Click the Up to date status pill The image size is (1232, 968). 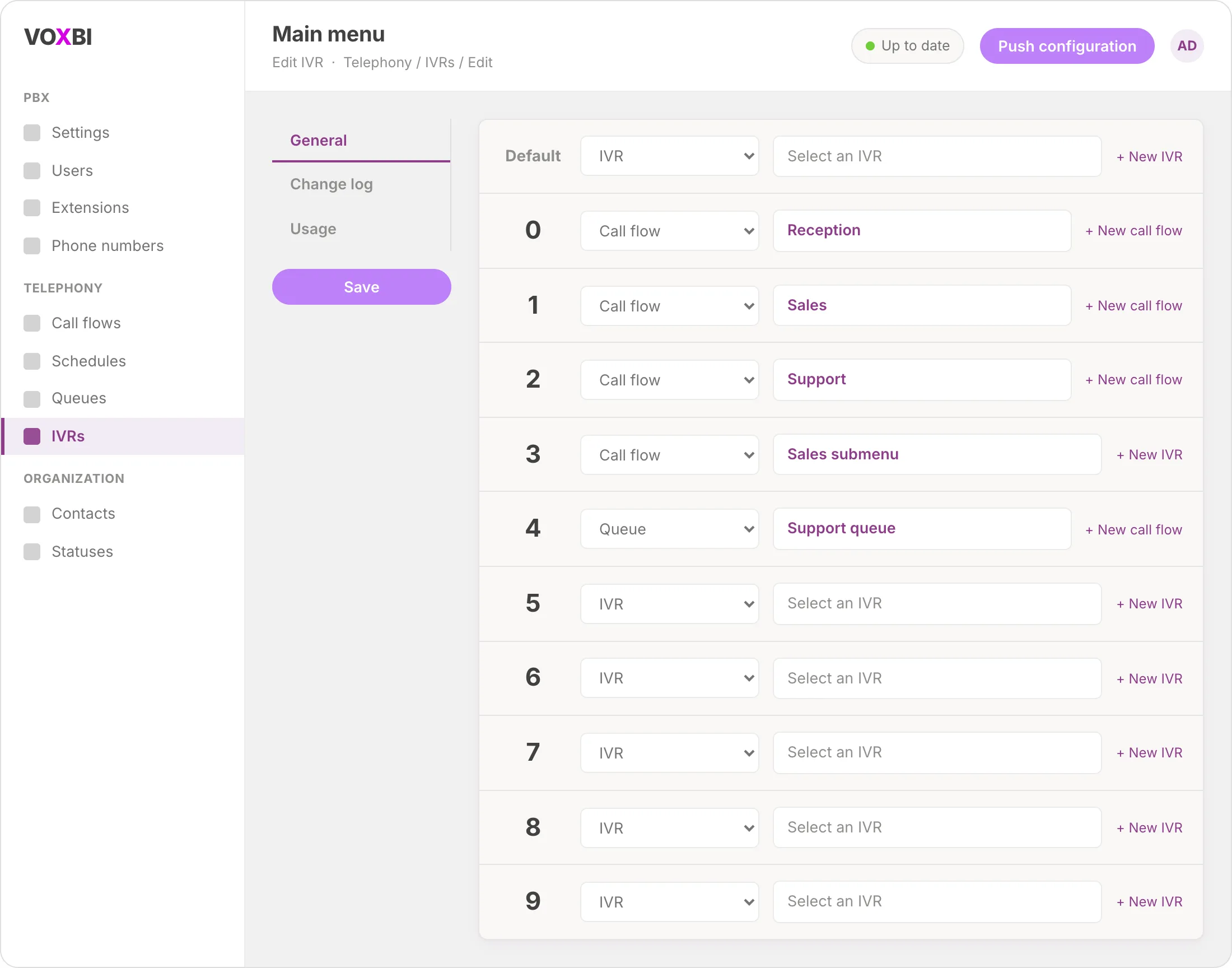[x=907, y=46]
